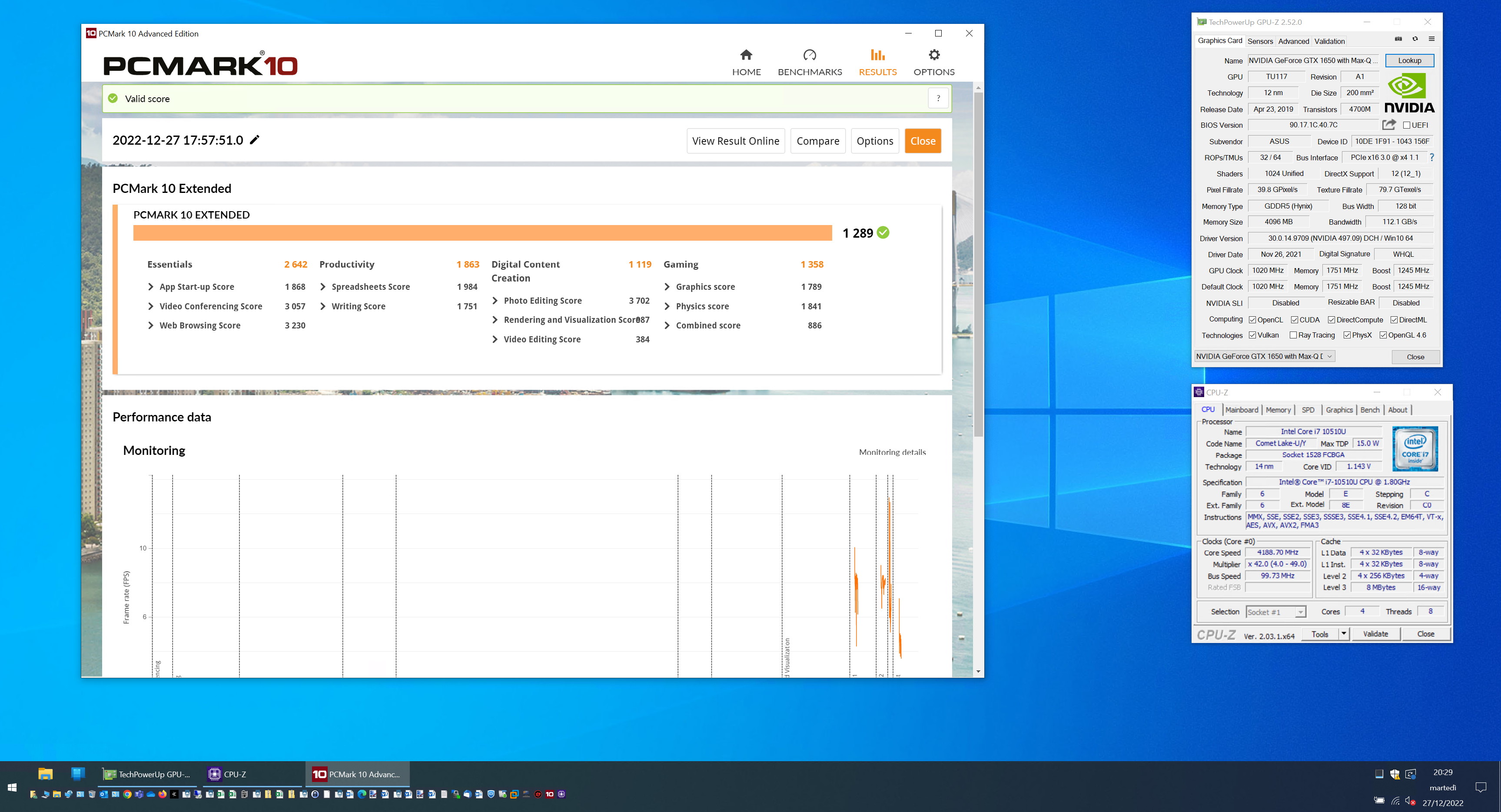Switch to the Validation tab in GPU-Z

pos(1329,41)
